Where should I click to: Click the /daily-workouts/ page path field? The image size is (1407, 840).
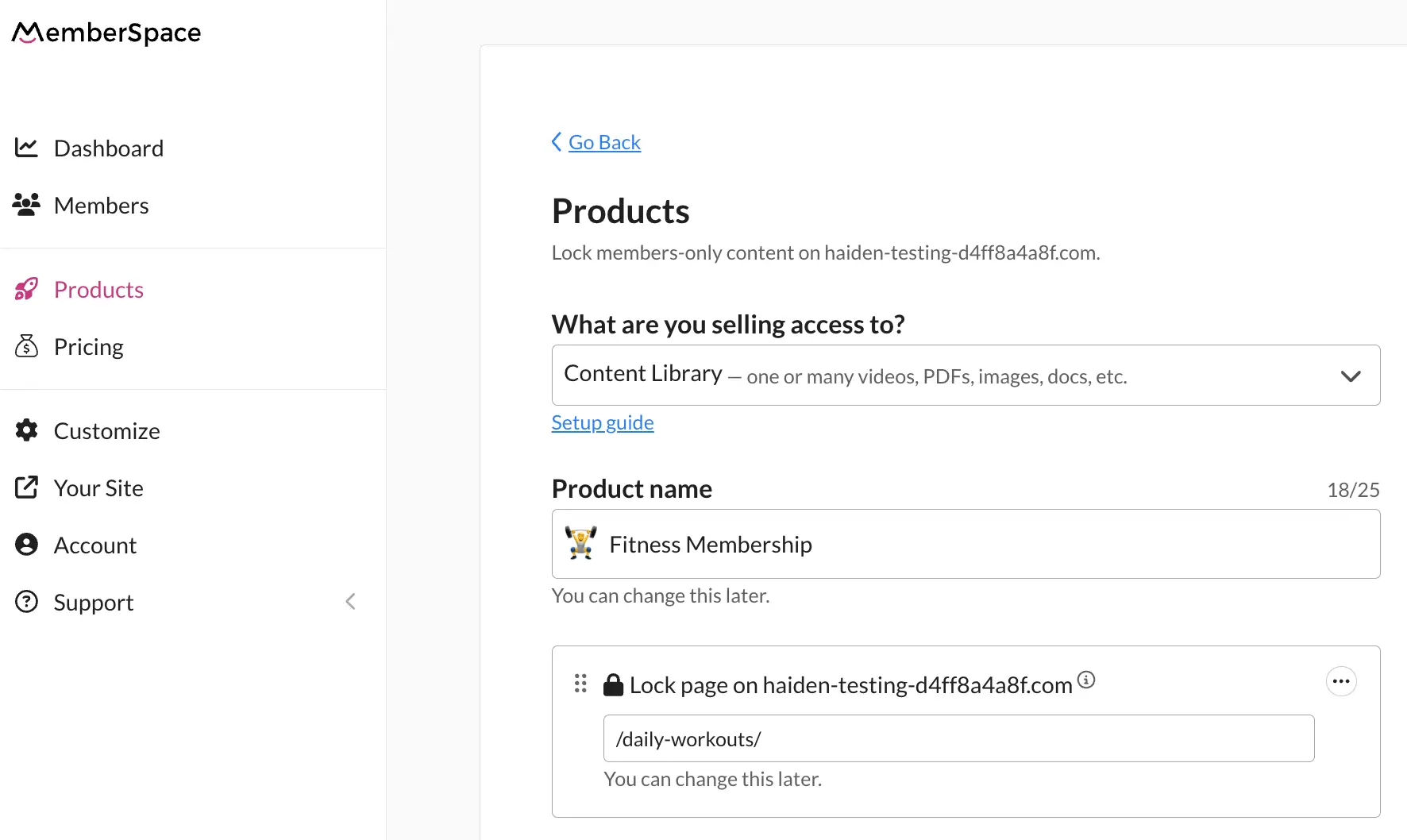[x=958, y=738]
